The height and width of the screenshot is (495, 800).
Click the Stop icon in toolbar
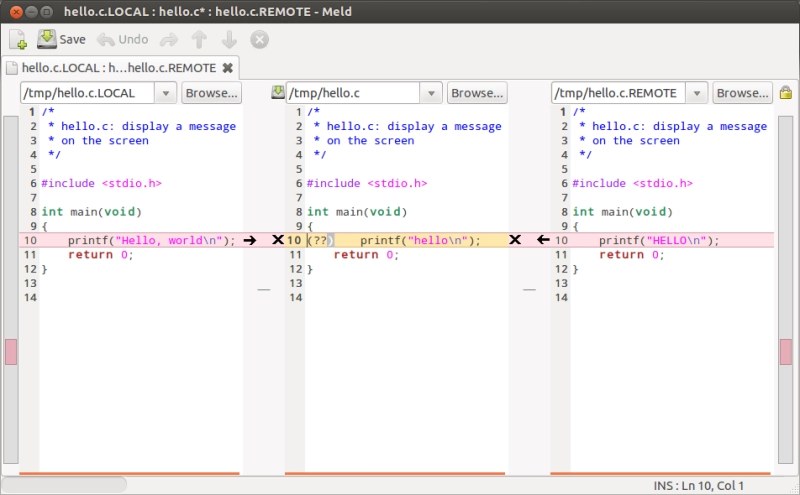[x=259, y=39]
